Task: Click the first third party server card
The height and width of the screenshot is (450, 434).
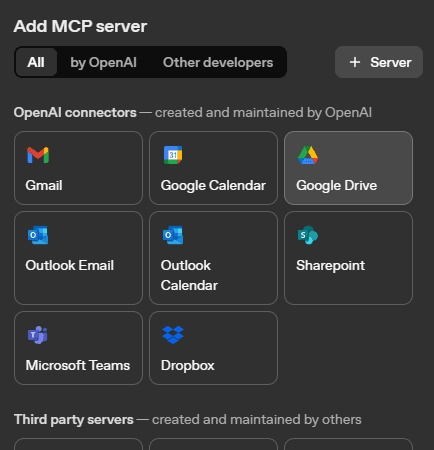Action: point(78,444)
